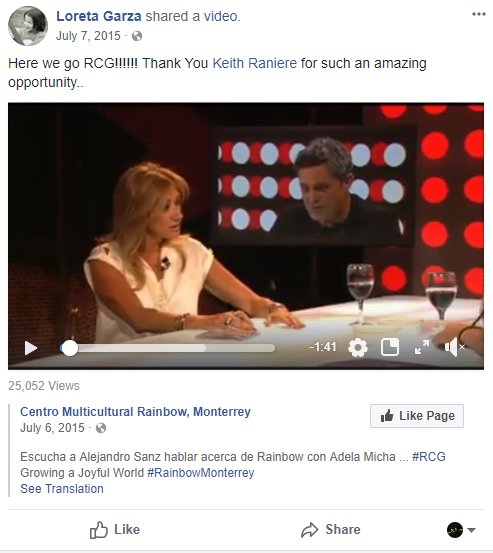Click Loreta Garza profile picture

pyautogui.click(x=28, y=26)
